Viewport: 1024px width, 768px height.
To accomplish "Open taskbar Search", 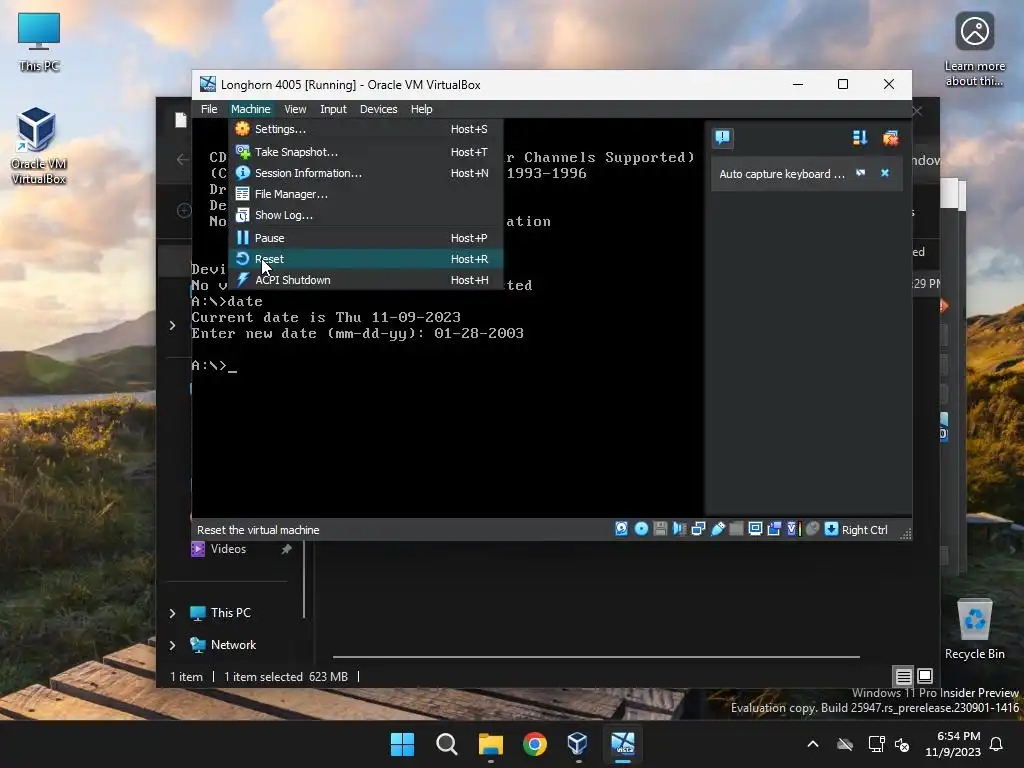I will (447, 744).
